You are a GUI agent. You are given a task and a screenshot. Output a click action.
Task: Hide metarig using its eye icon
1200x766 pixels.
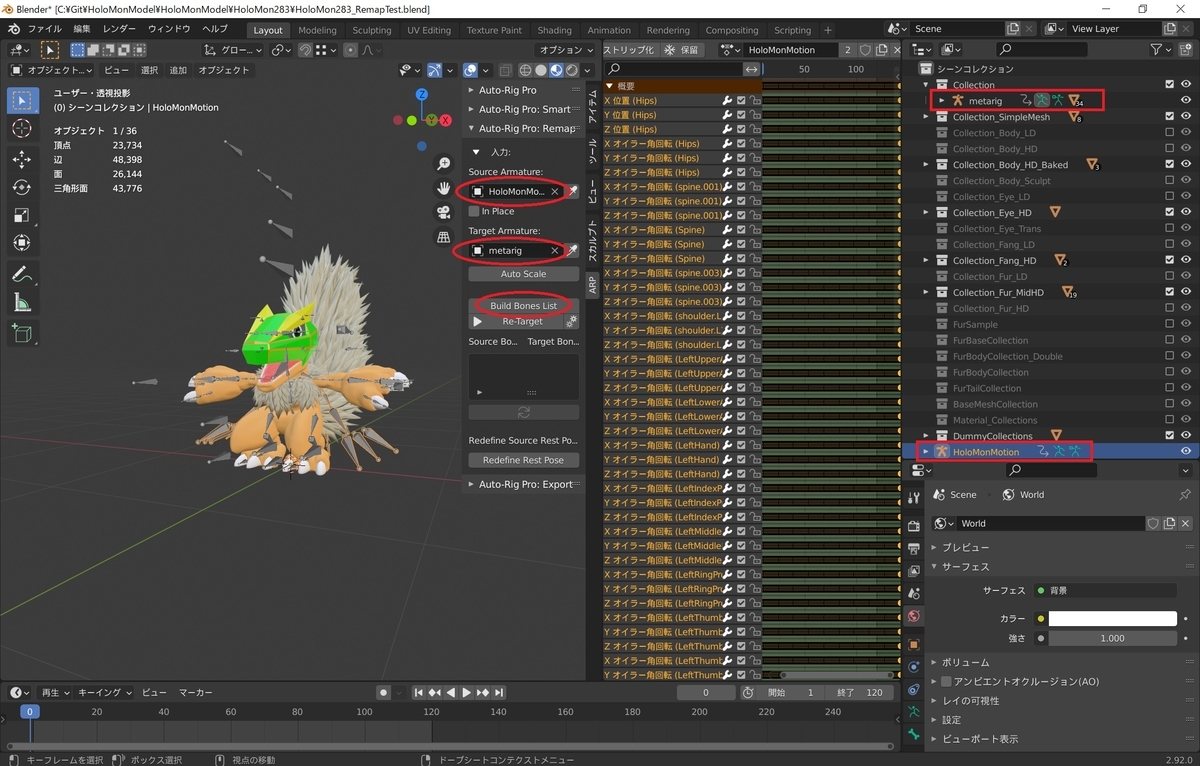coord(1186,101)
